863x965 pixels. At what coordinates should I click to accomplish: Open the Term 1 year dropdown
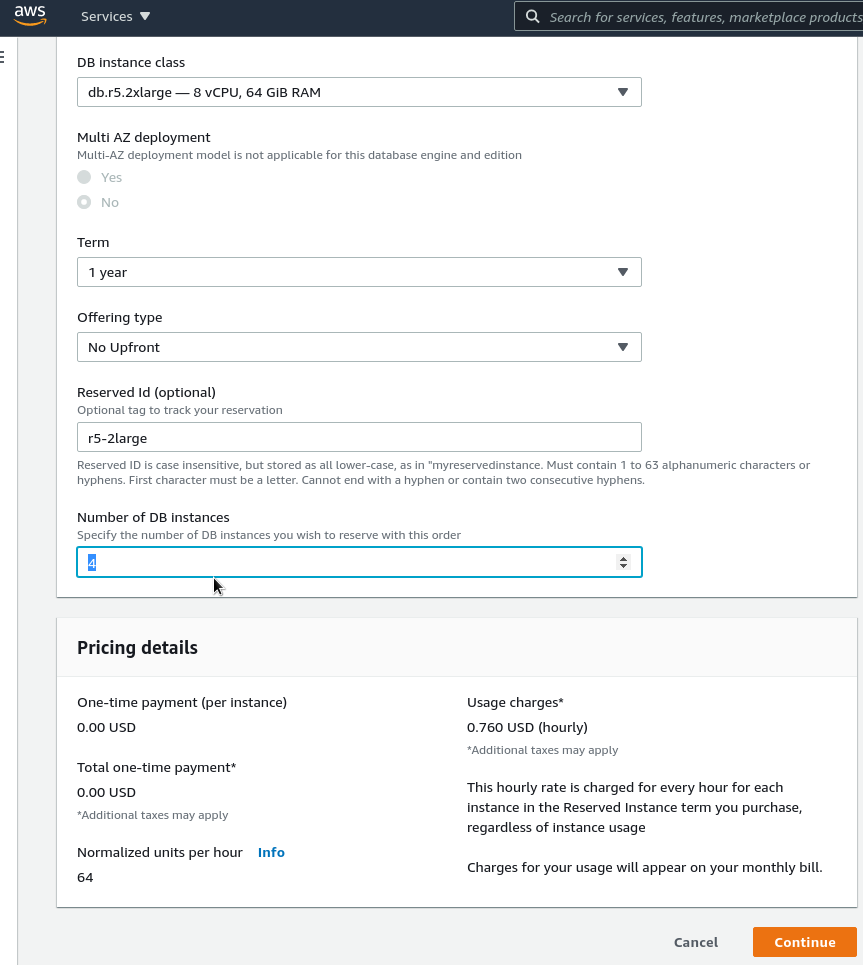[359, 272]
